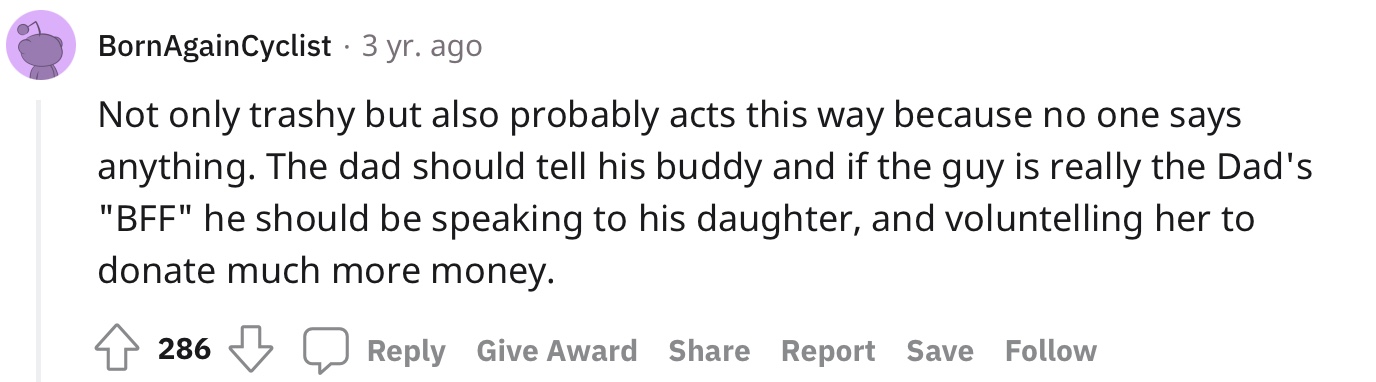Collapse the thread using the vertical line

40,240
